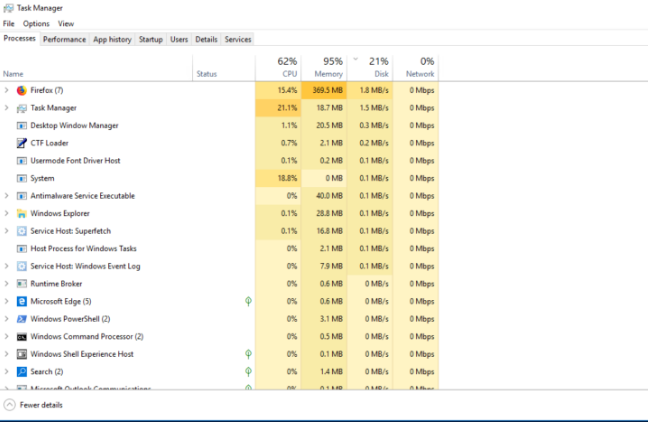The image size is (653, 422).
Task: Click the suspended leaf icon for Shell Experience Host
Action: pyautogui.click(x=248, y=354)
